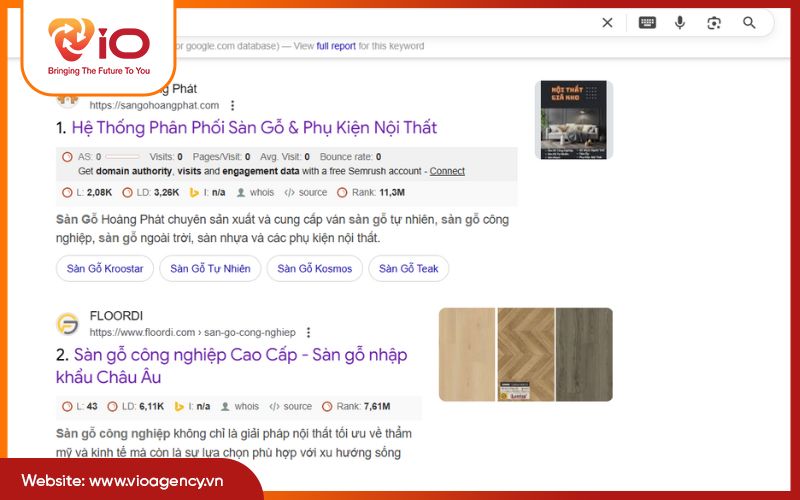Select the Sàn Gỗ Teak chip

[409, 268]
